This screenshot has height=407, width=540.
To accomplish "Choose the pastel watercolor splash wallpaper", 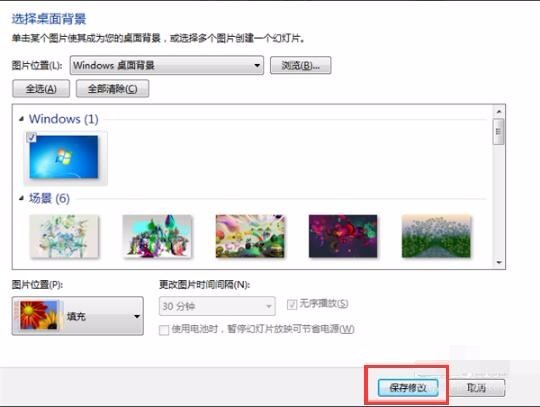I will (x=64, y=236).
